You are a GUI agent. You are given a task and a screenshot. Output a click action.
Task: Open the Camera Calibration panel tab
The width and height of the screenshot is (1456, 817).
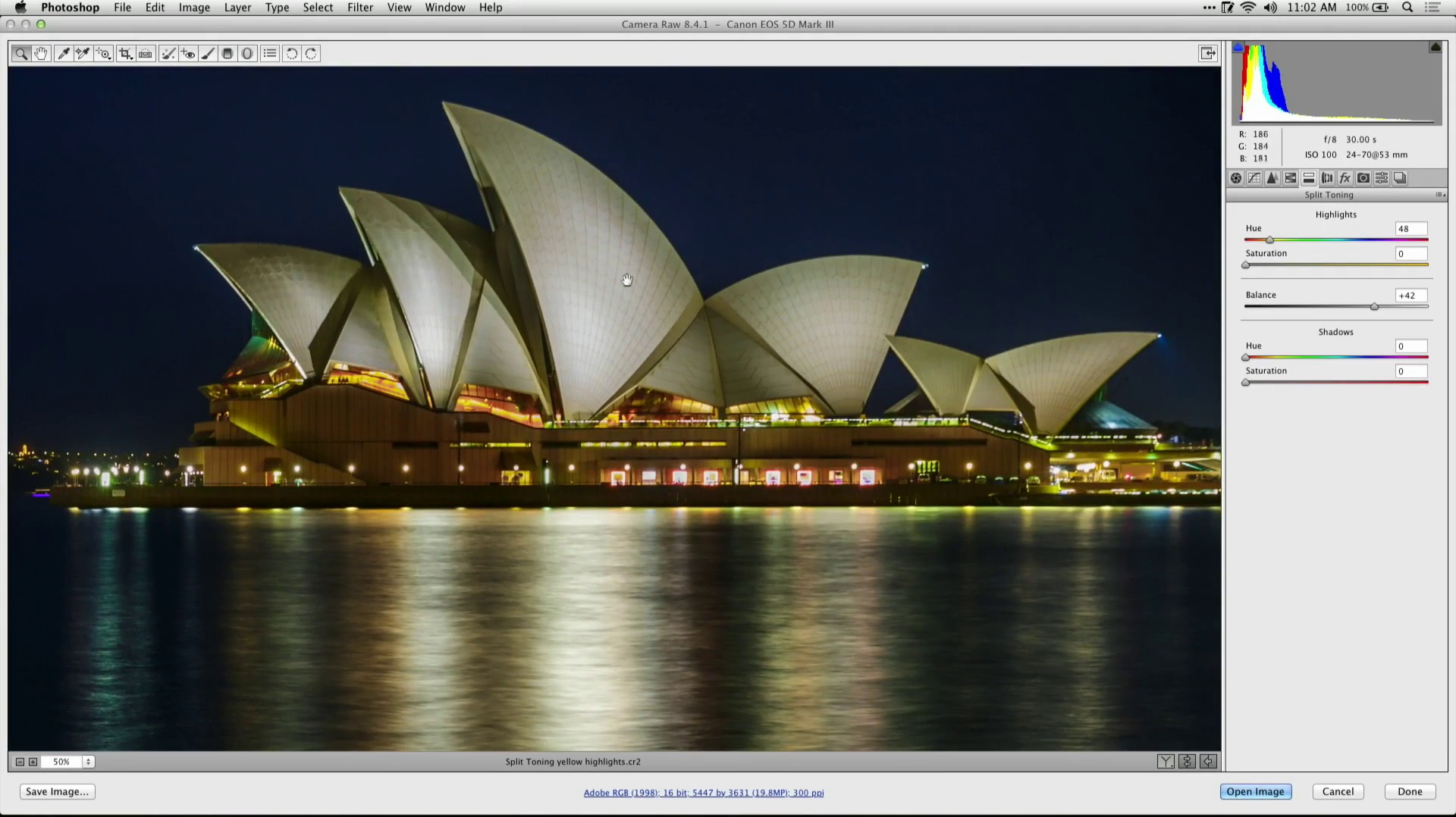tap(1363, 178)
